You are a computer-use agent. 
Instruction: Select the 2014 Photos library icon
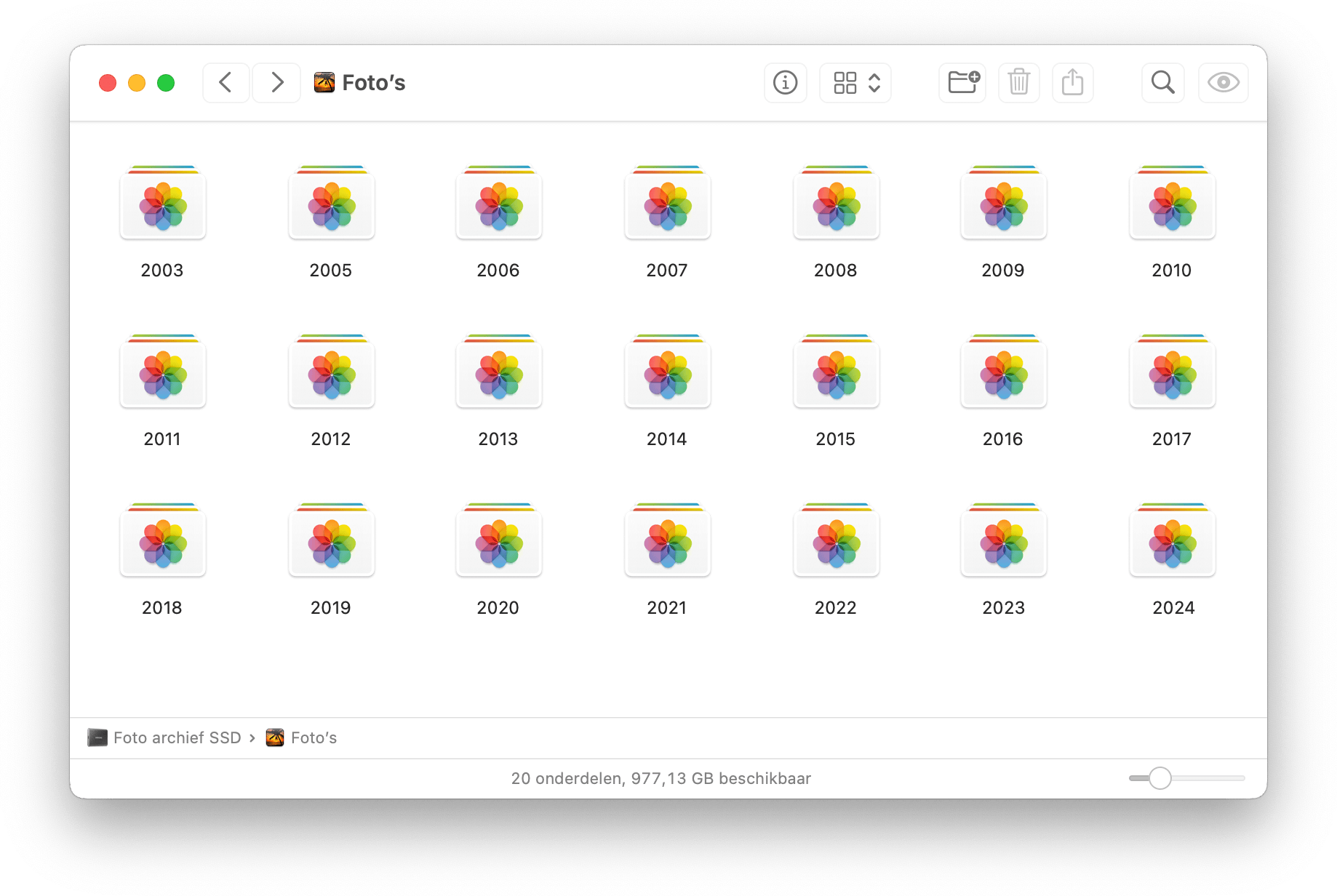668,372
